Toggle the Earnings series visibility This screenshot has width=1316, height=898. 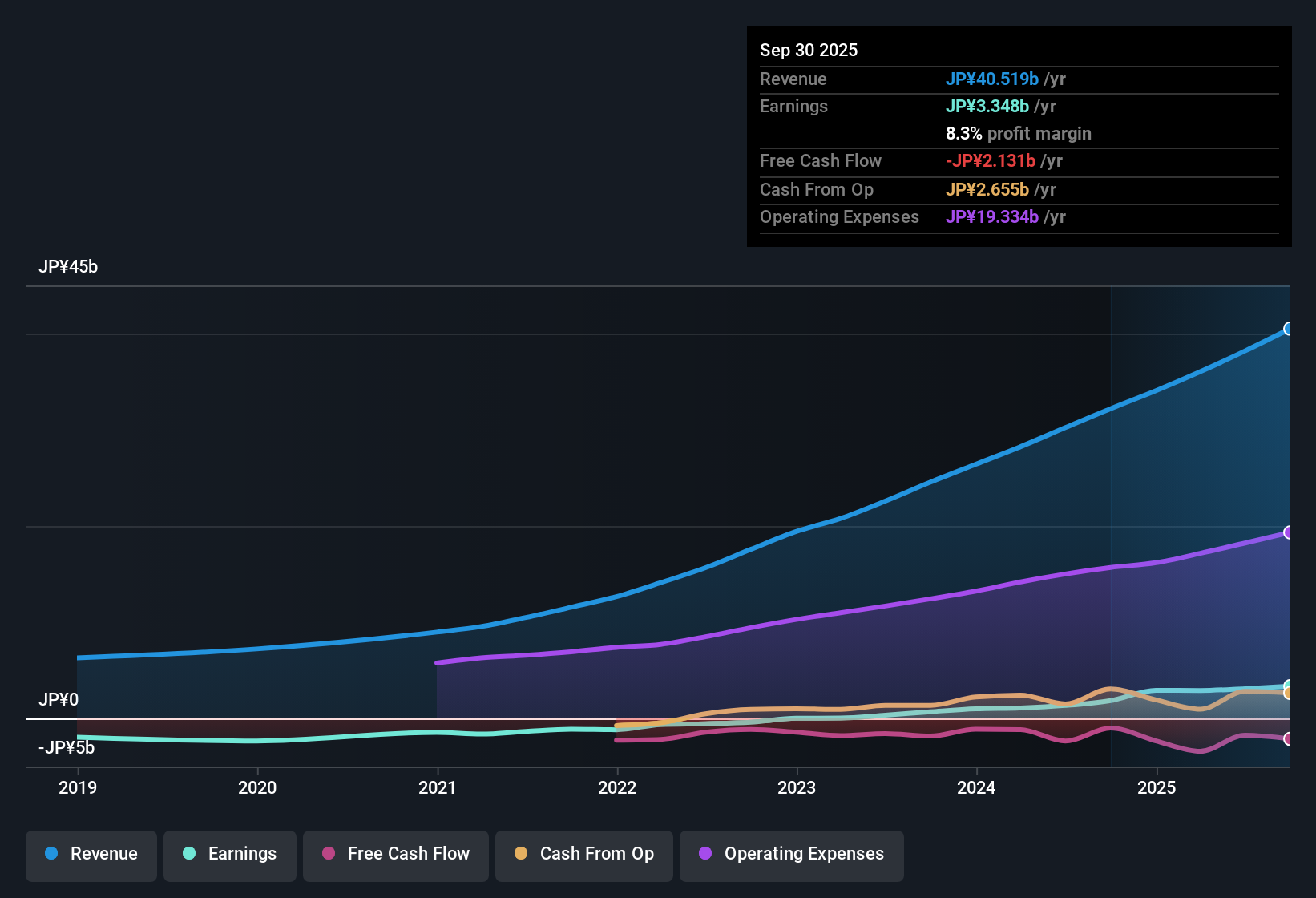[x=230, y=854]
